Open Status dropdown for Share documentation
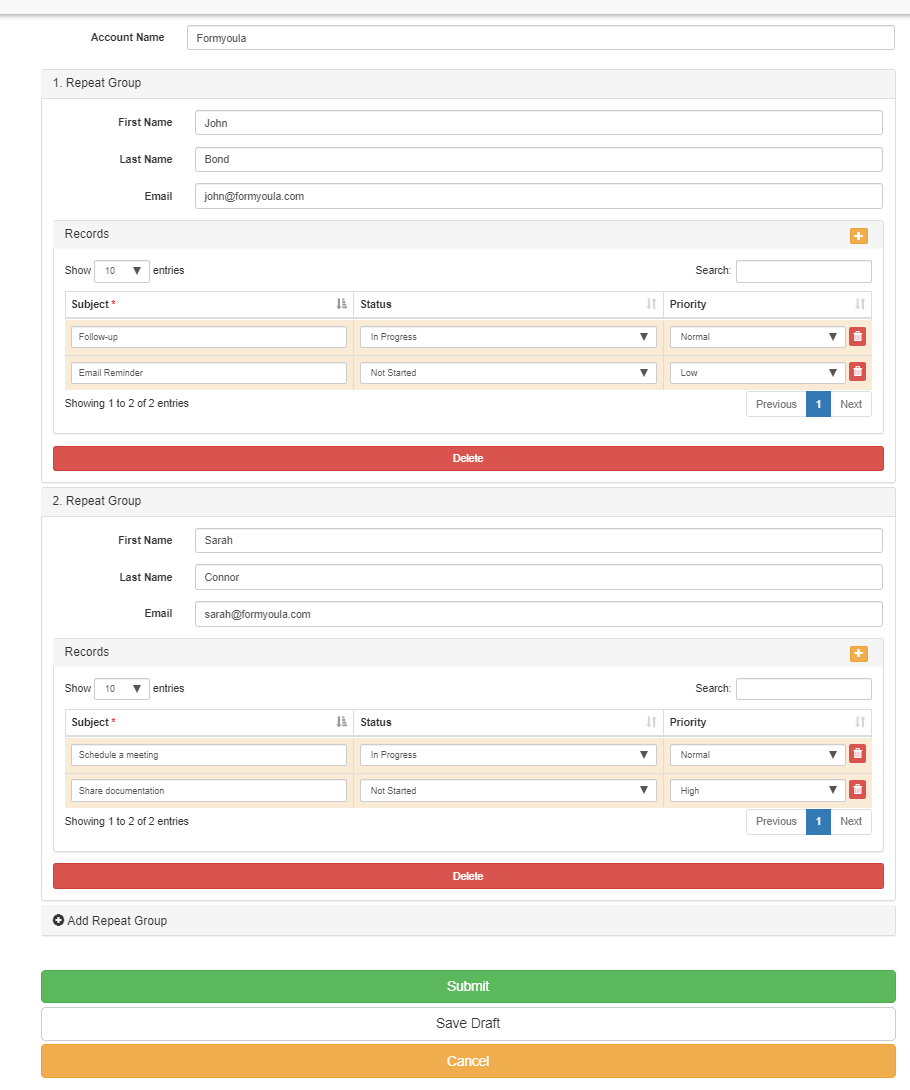 508,790
